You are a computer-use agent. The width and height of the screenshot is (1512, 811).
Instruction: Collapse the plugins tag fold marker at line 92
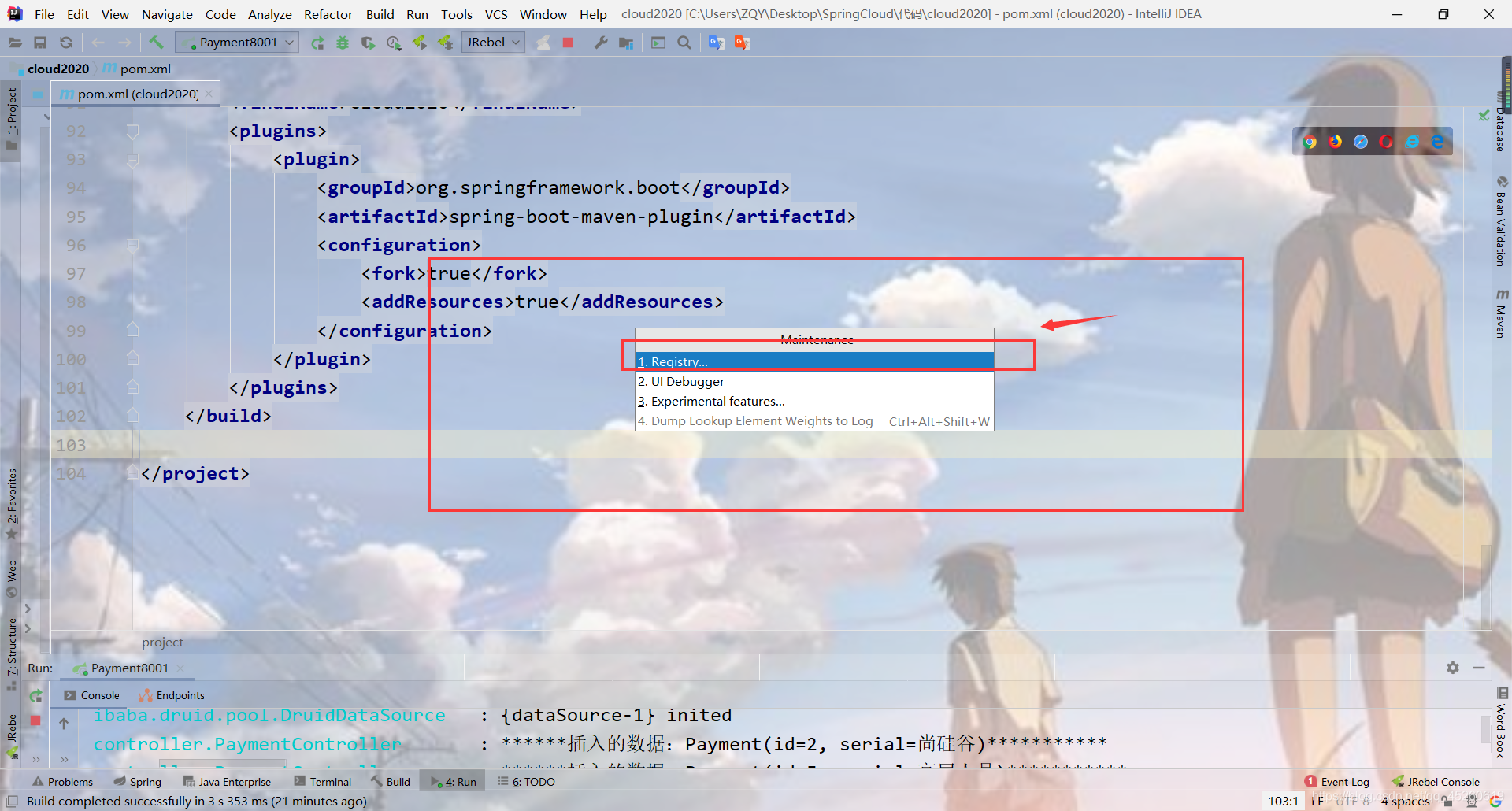(132, 131)
